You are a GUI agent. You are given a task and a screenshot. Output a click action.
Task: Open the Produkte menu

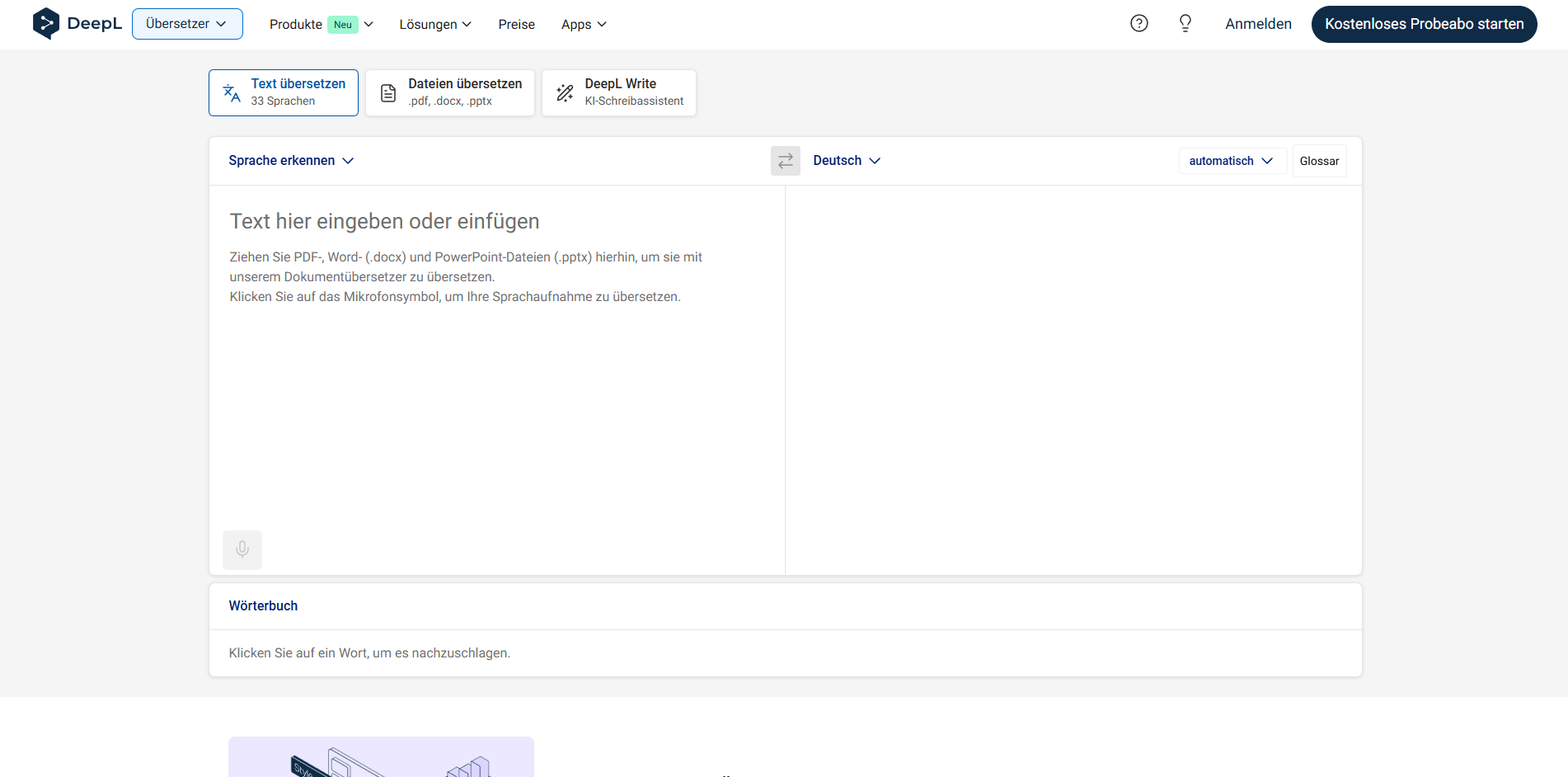click(321, 25)
